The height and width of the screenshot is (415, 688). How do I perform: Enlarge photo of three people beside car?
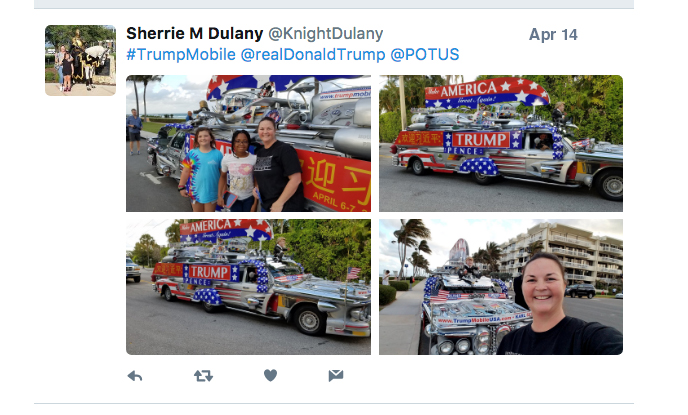(248, 143)
